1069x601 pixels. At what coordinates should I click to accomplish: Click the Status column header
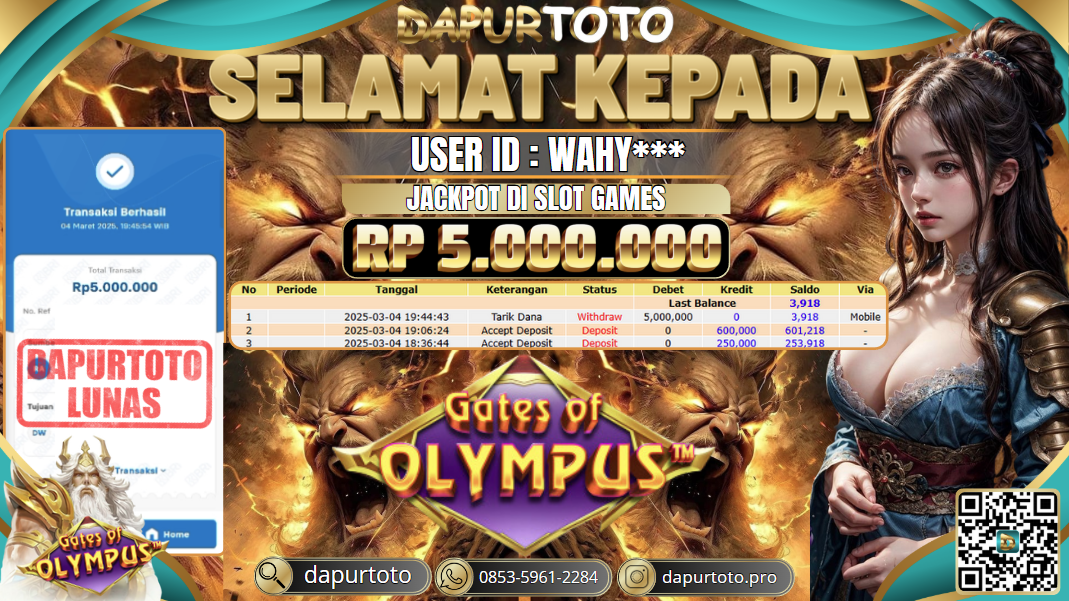(x=599, y=290)
